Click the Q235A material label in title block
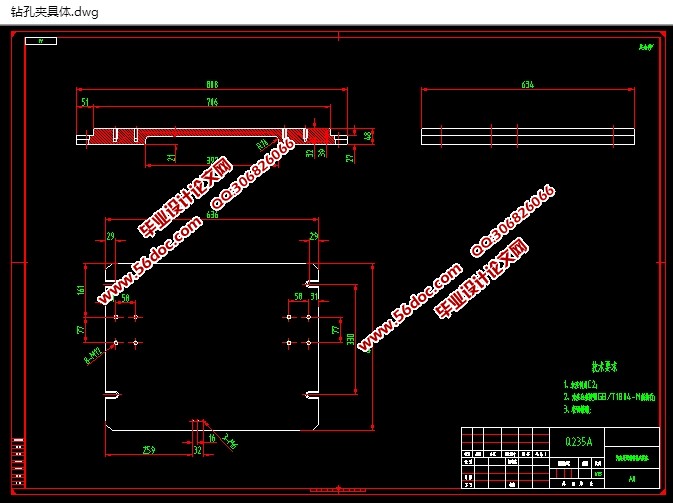673x503 pixels. click(579, 441)
